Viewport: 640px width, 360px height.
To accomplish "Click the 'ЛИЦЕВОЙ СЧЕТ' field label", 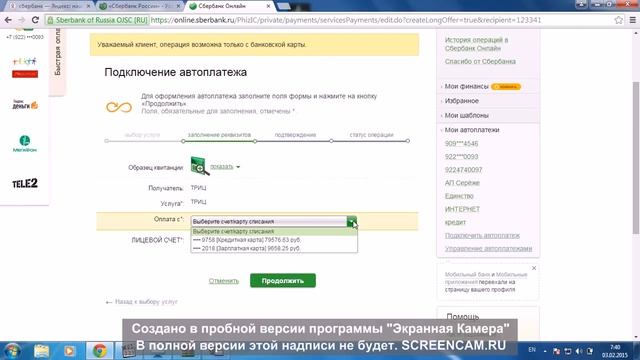I will click(x=157, y=240).
